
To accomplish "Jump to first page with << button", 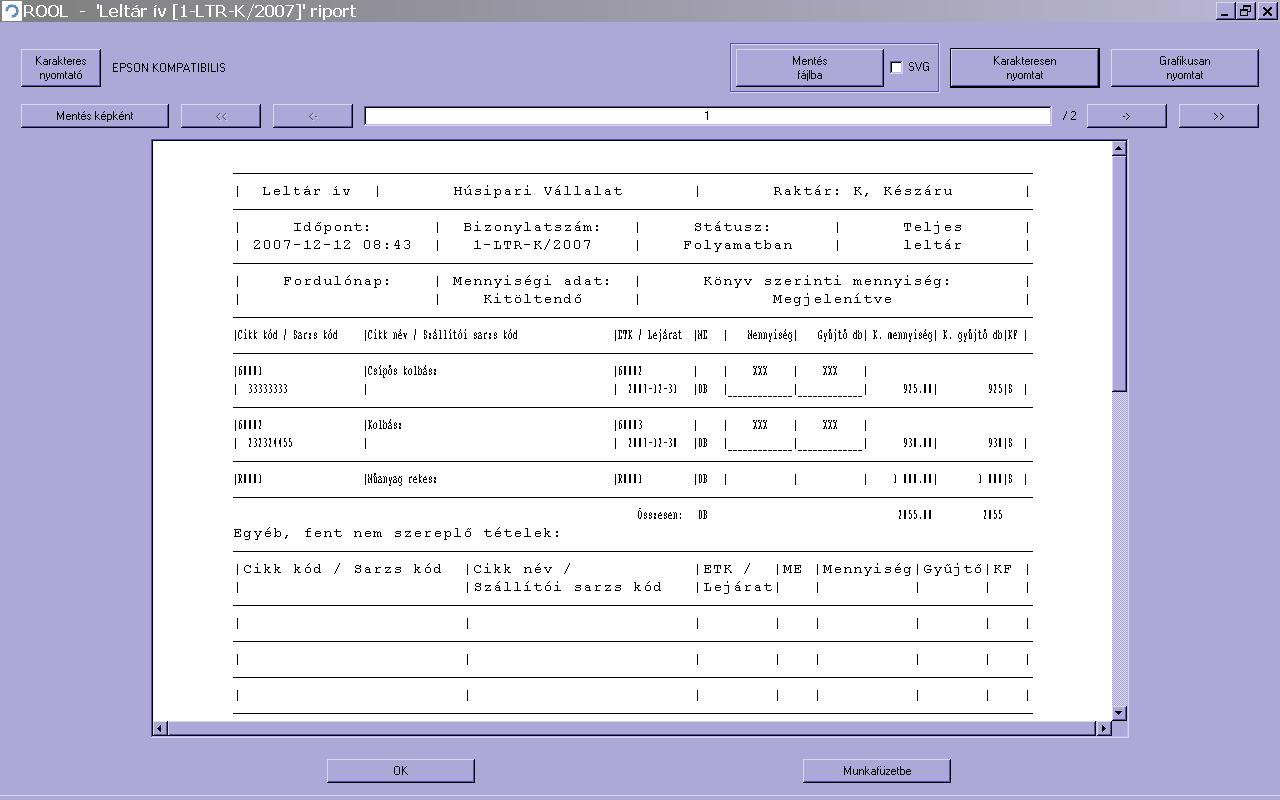I will 221,116.
